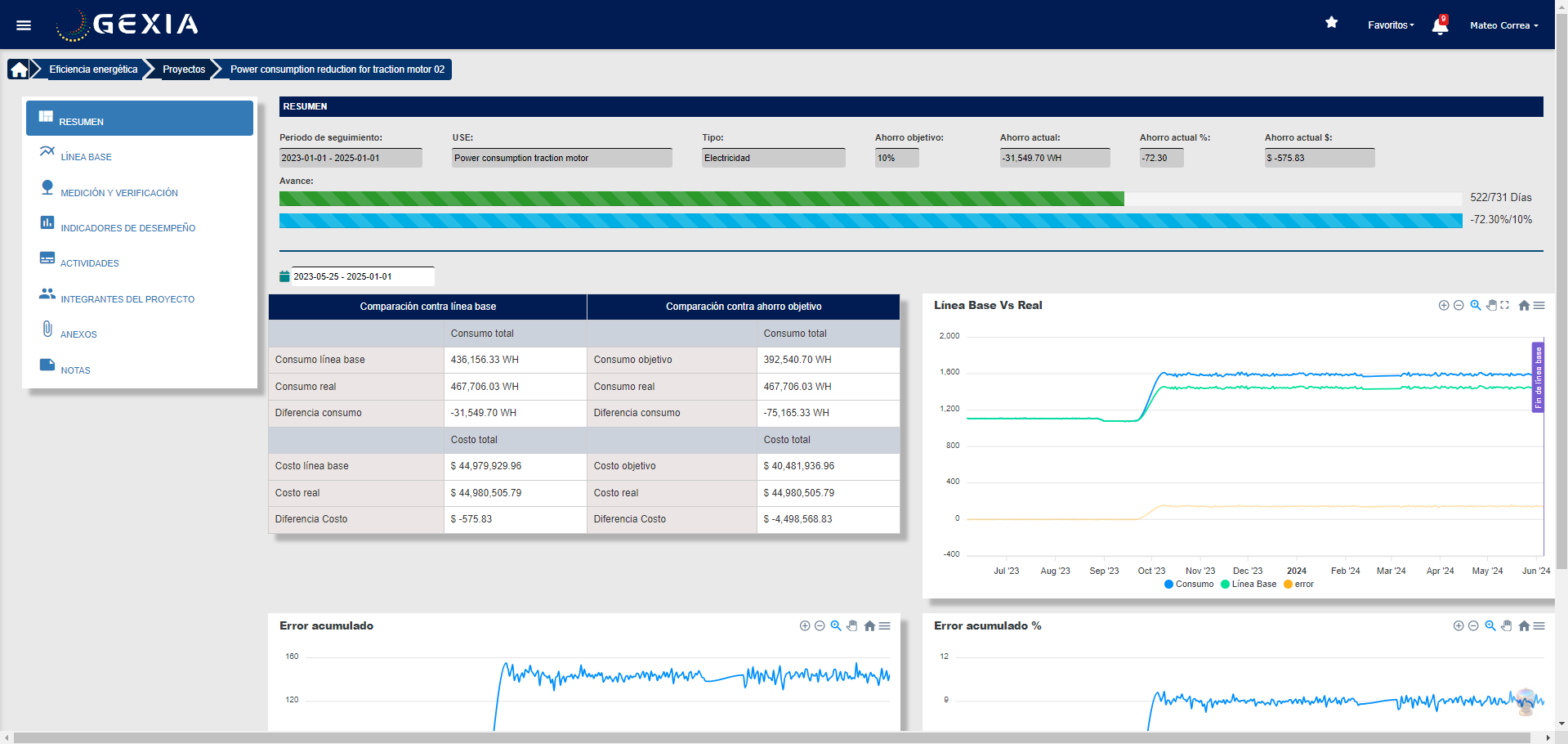This screenshot has width=1568, height=744.
Task: Open Medición y Verificación in sidebar
Action: click(119, 193)
